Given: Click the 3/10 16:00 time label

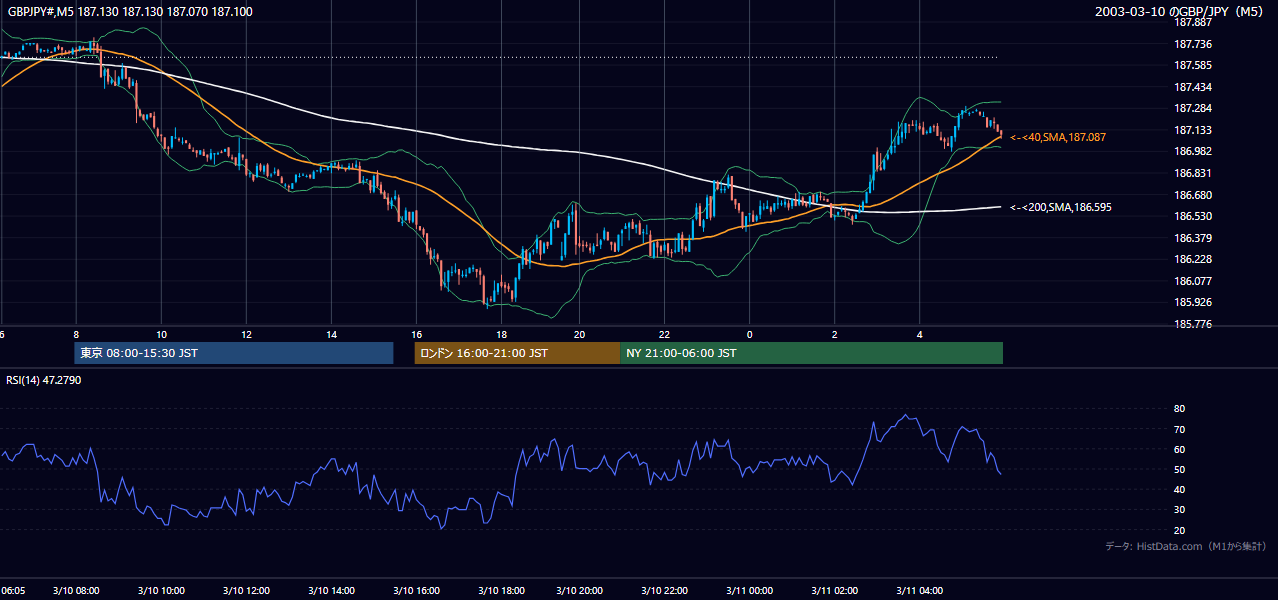Looking at the screenshot, I should coord(417,591).
